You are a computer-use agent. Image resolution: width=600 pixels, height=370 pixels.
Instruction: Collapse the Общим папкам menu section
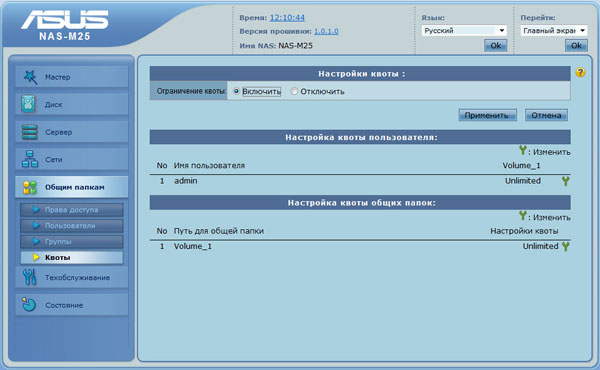coord(72,187)
